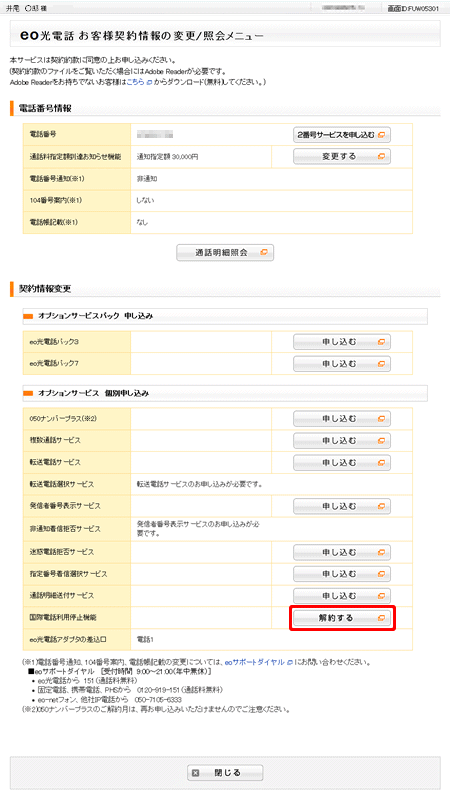Click 申し込む for 転送電話サービス
Viewport: 450px width, 794px height.
pyautogui.click(x=342, y=462)
